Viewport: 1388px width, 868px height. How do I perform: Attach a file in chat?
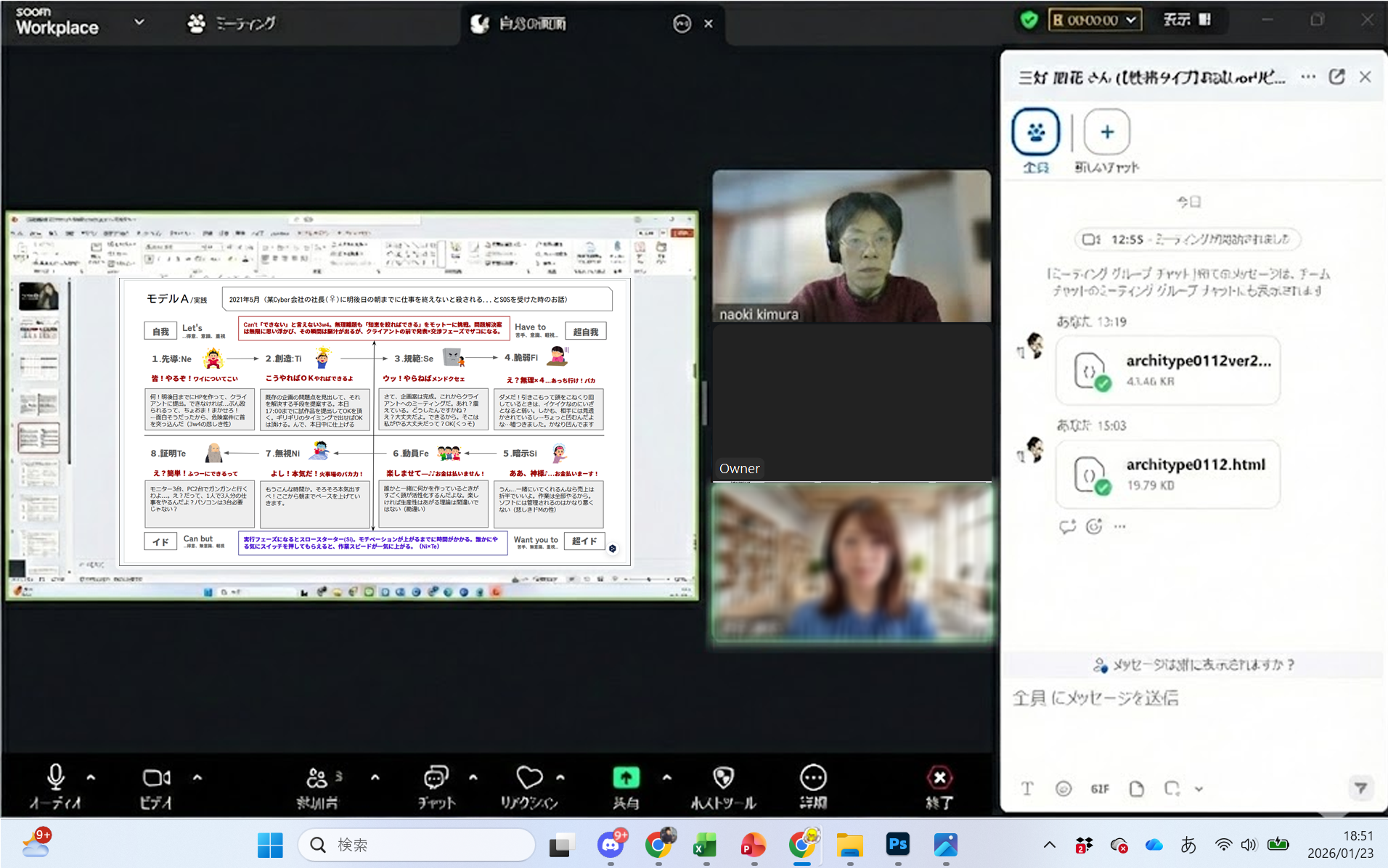pyautogui.click(x=1136, y=788)
